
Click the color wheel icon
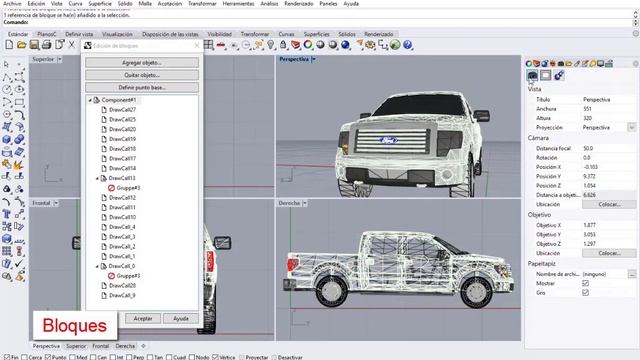(x=308, y=45)
